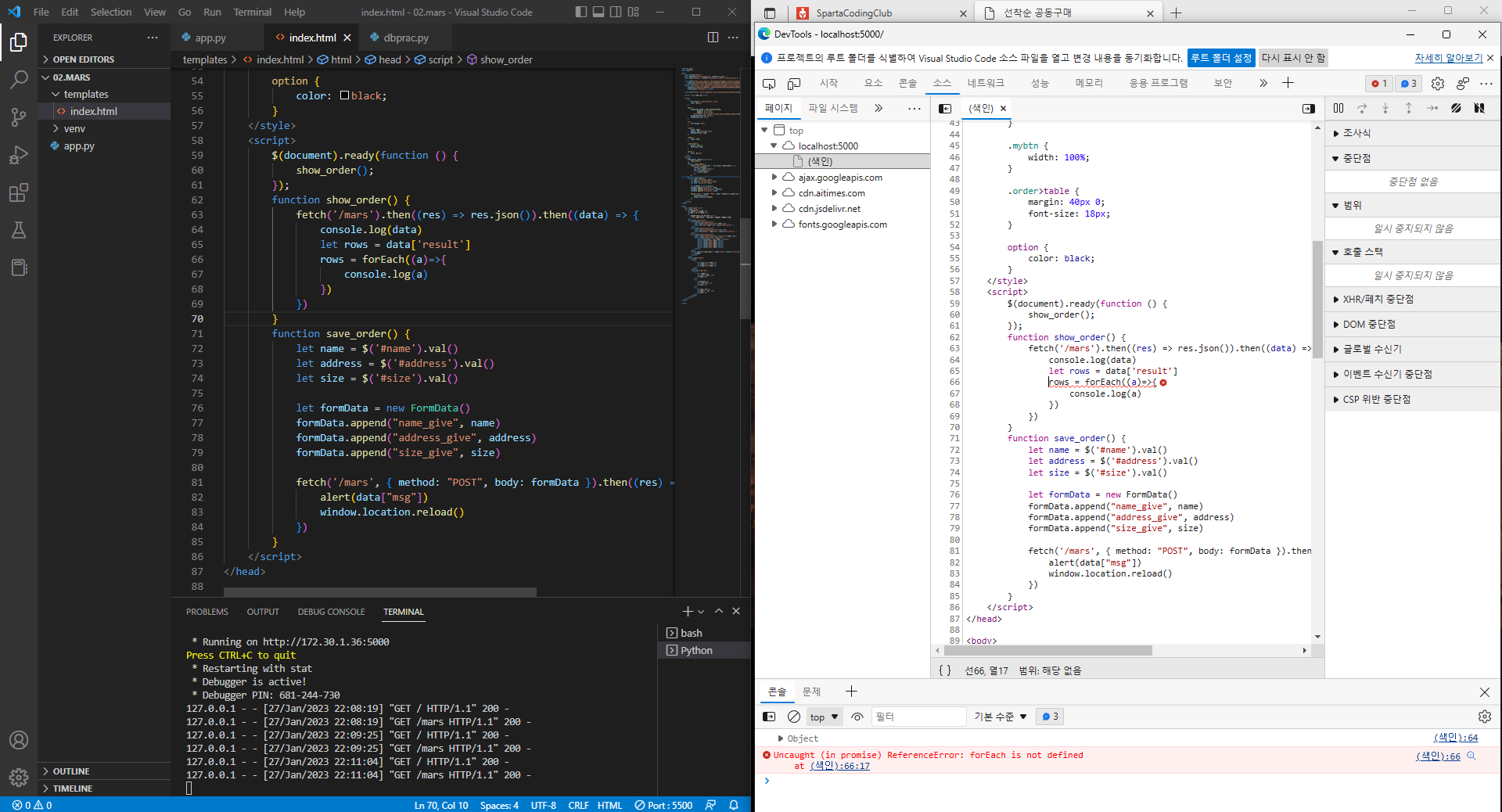Expand ajax.googleapis.com in sources tree
Viewport: 1502px width, 812px height.
click(x=774, y=178)
